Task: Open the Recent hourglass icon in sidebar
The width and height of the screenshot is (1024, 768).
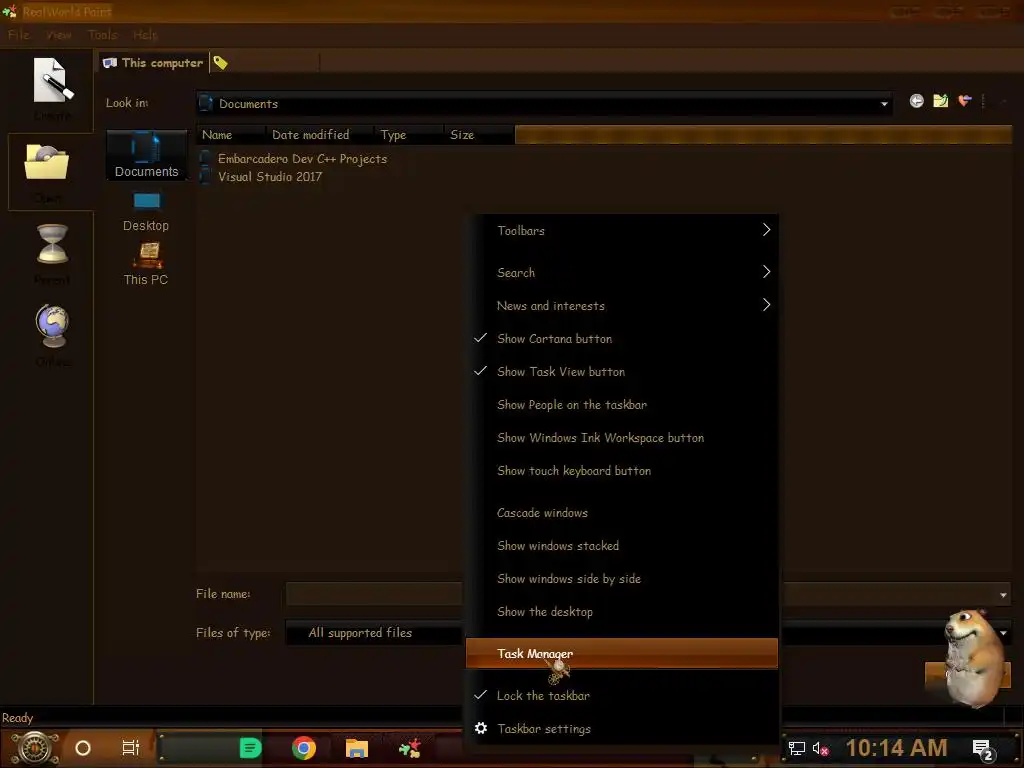Action: tap(52, 244)
